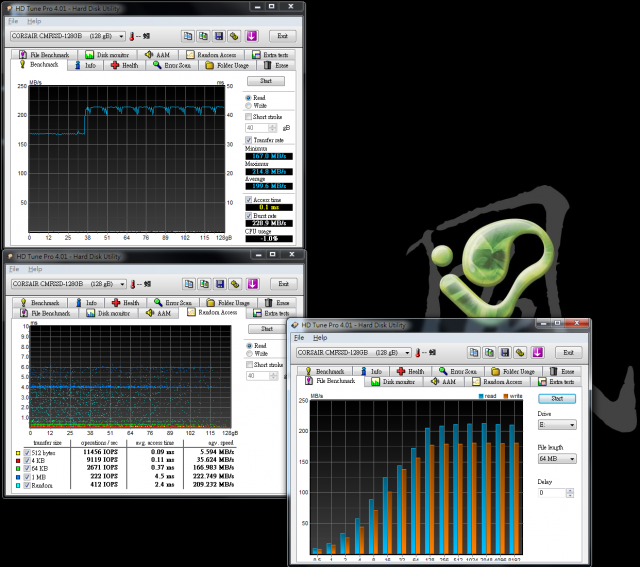This screenshot has height=567, width=640.
Task: Open Folder Usage tab in Benchmark window
Action: (227, 65)
